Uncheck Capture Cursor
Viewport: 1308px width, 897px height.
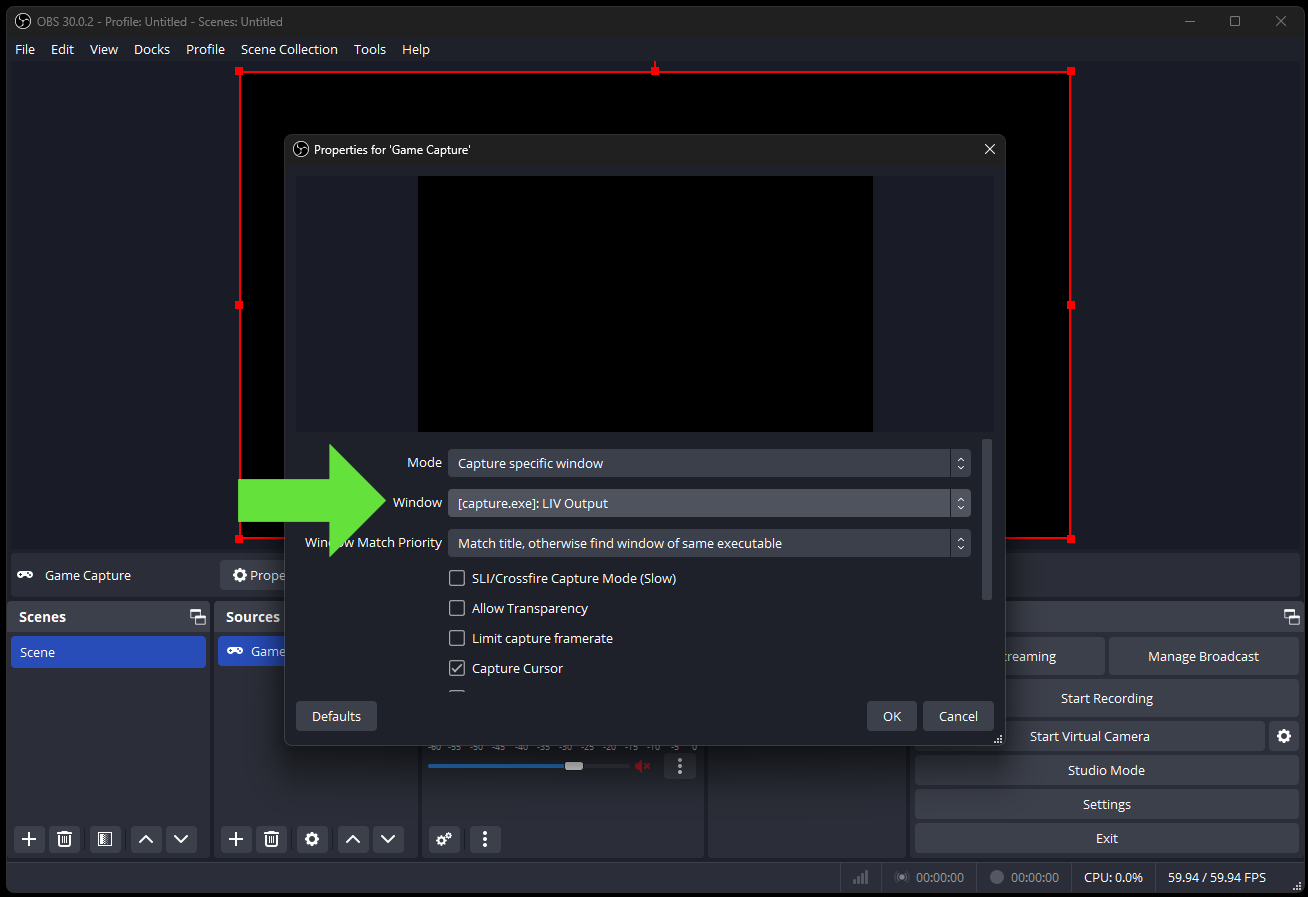coord(457,668)
